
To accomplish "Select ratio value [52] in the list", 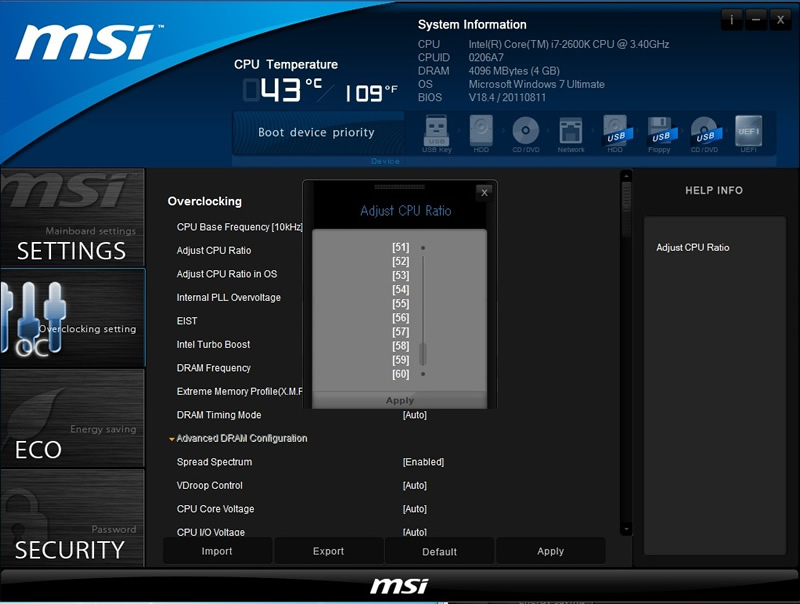I will click(x=401, y=262).
